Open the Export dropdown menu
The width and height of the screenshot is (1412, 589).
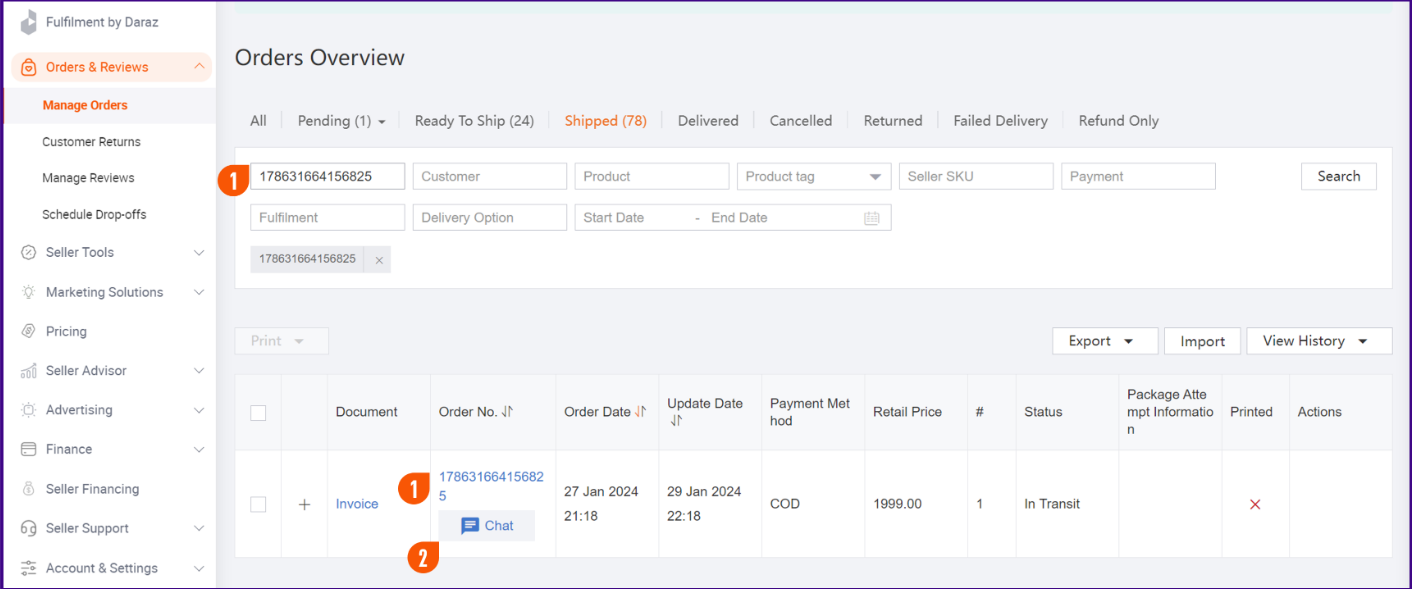pos(1104,341)
